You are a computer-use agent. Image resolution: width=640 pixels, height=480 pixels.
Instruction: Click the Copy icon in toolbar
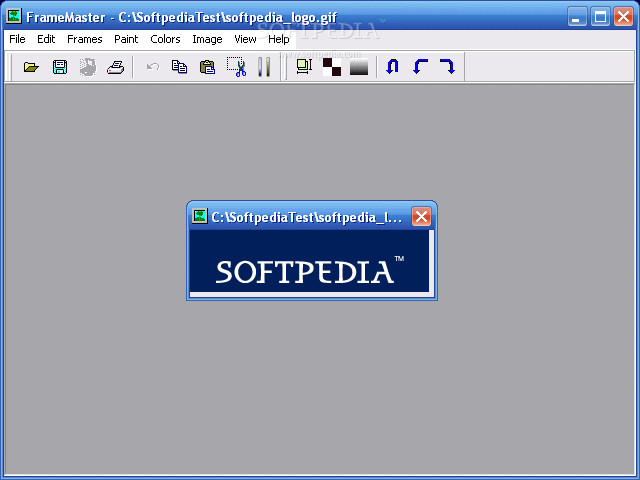179,66
